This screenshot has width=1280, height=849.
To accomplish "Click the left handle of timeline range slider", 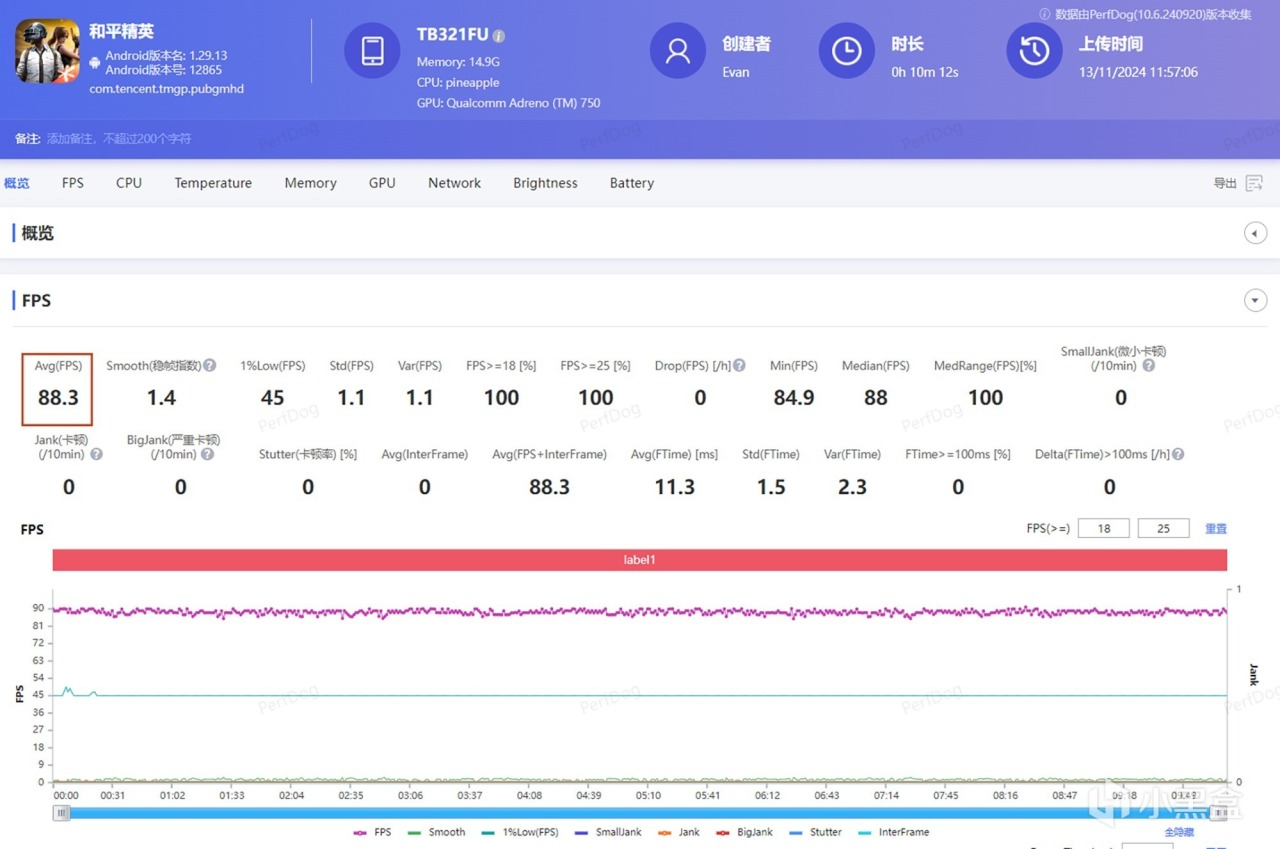I will click(x=62, y=813).
